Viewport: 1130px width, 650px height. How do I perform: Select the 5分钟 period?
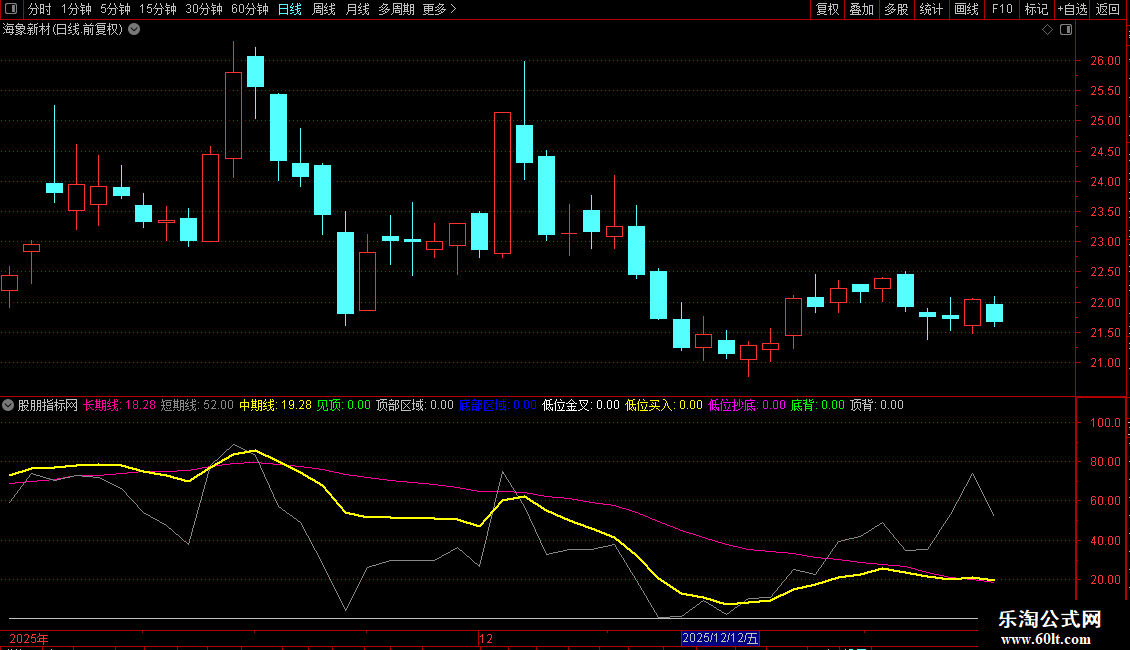coord(115,9)
